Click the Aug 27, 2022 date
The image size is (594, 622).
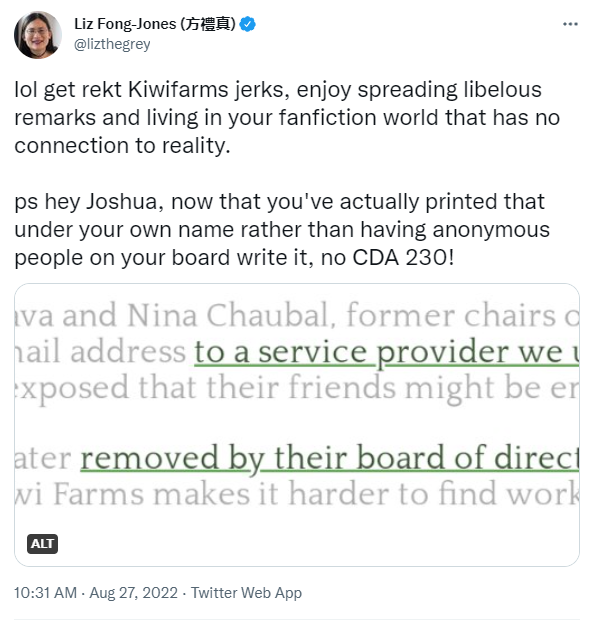[133, 593]
